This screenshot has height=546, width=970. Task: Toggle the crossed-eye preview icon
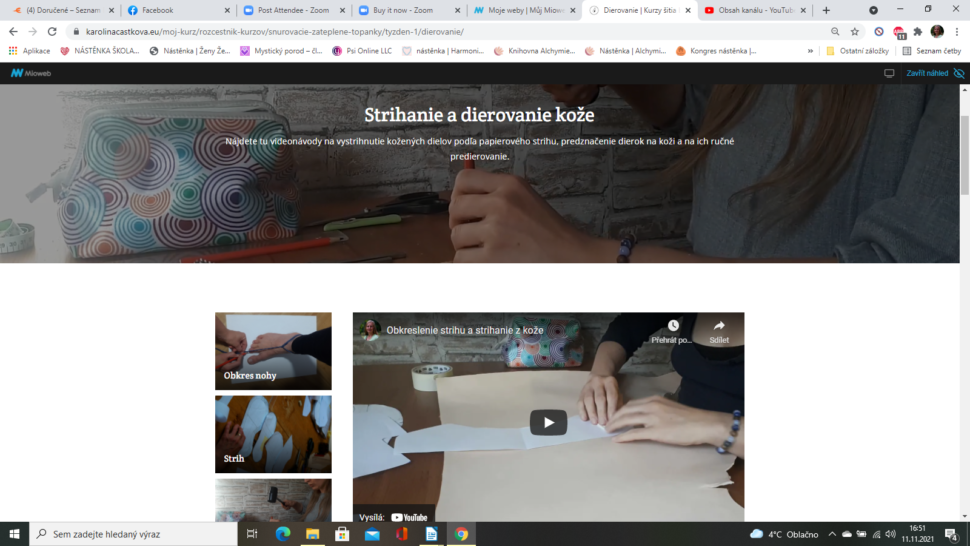pos(959,73)
